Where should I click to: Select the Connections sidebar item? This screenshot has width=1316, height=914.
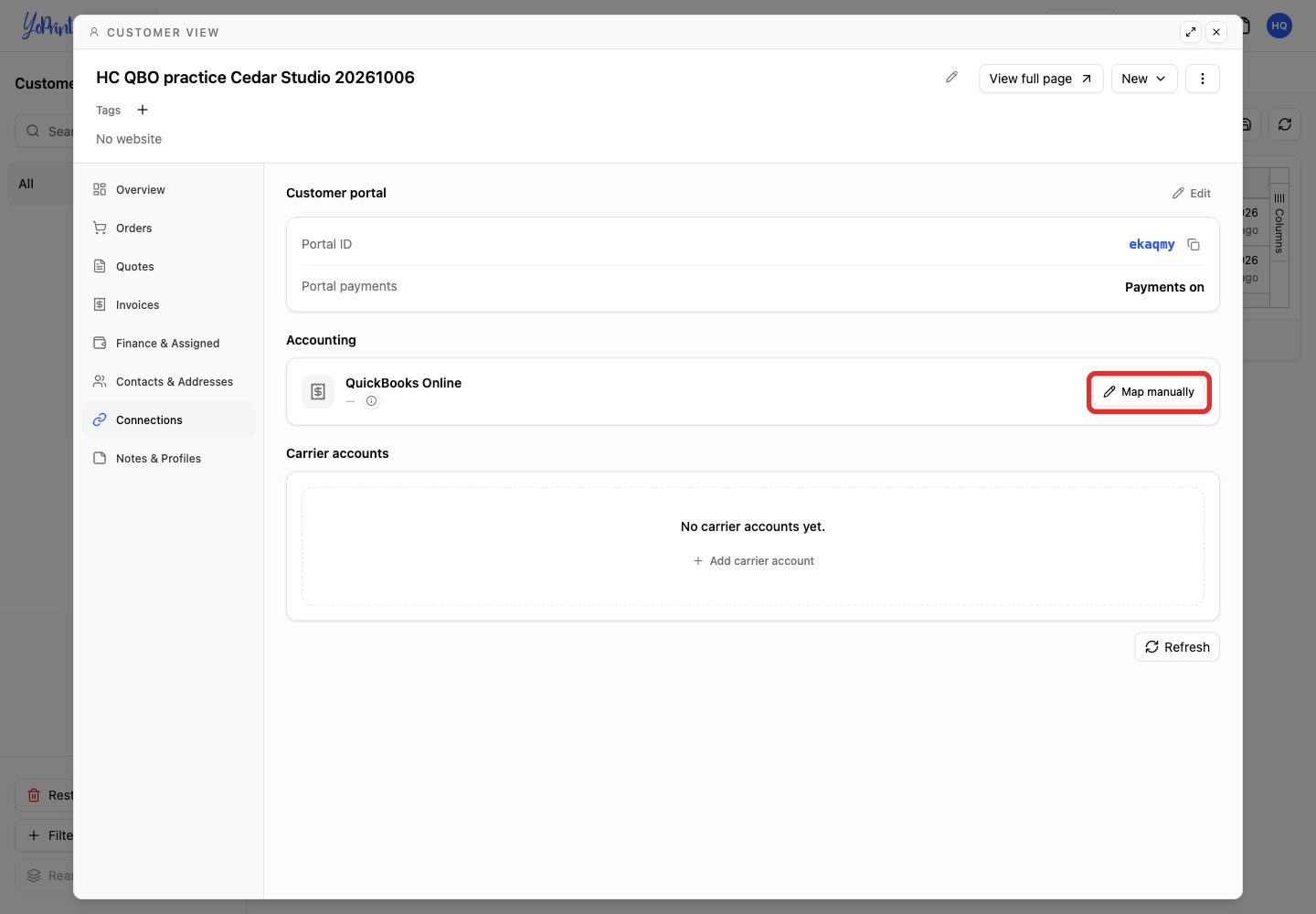(x=168, y=420)
